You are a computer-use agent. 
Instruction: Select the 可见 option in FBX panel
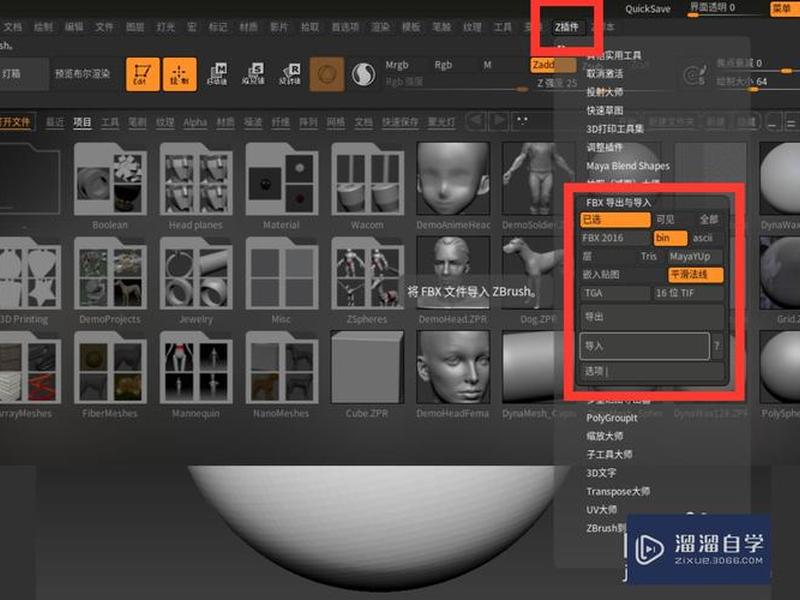[665, 220]
